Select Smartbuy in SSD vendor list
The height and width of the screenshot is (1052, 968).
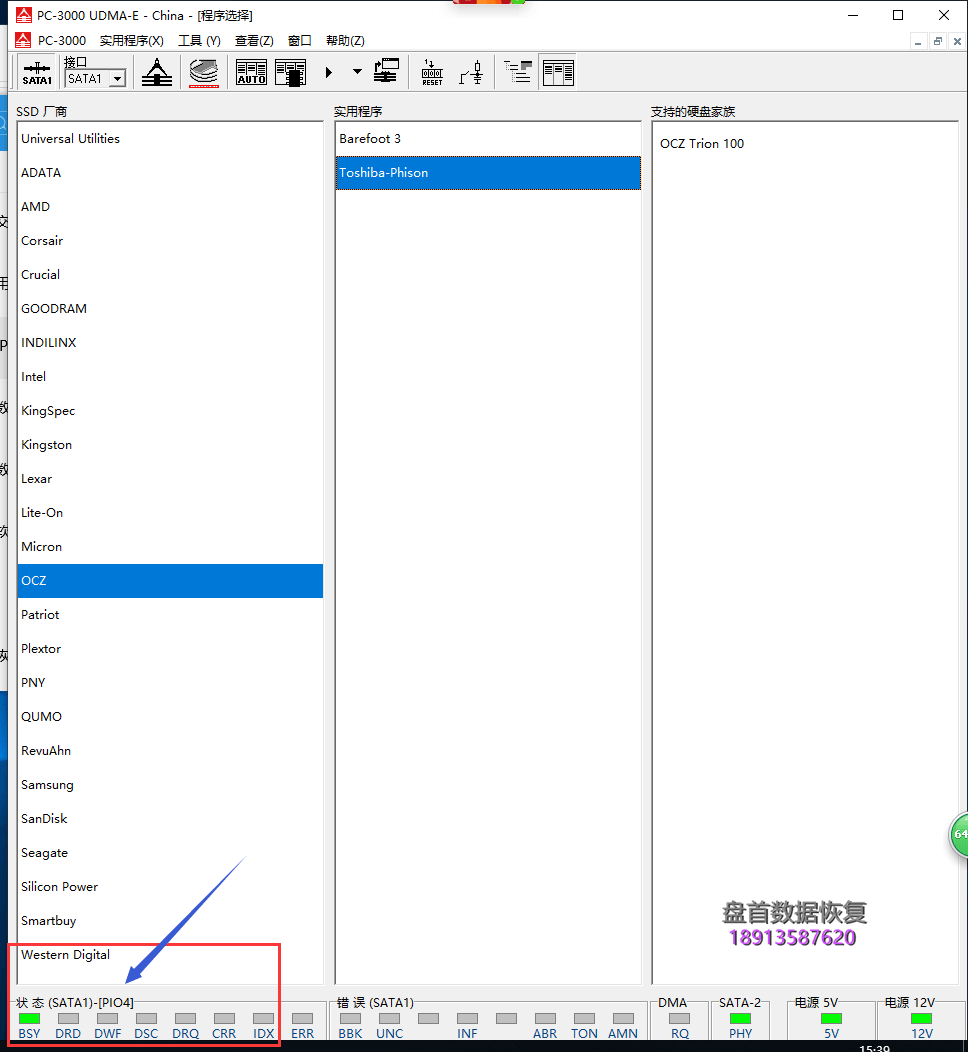pos(170,920)
